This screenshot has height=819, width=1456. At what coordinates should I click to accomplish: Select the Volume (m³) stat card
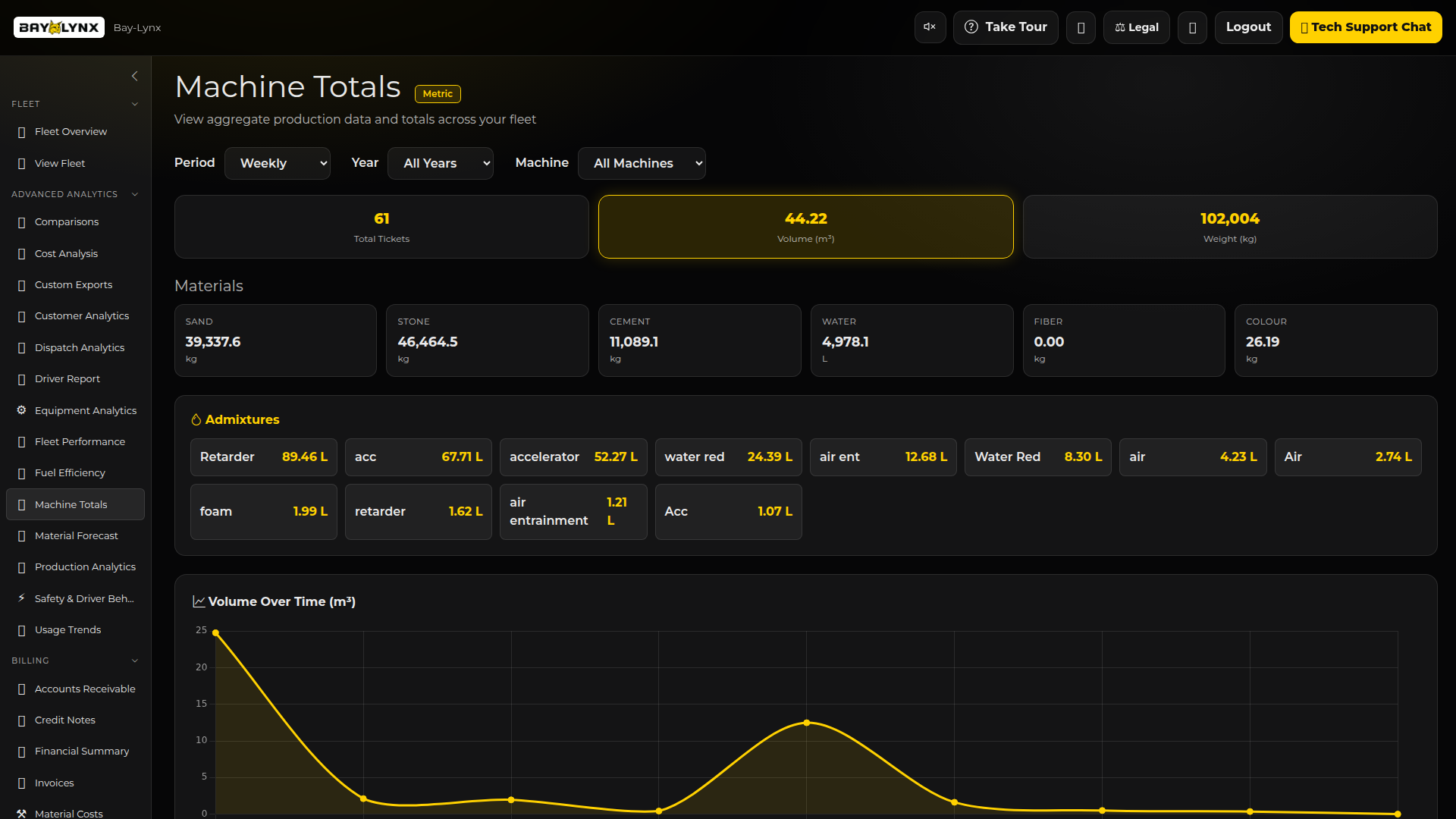[x=805, y=227]
